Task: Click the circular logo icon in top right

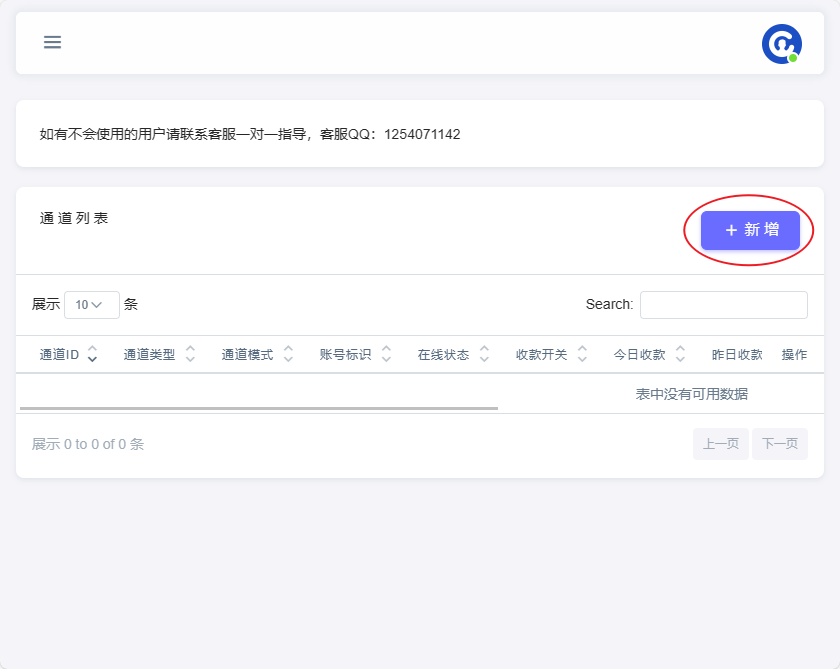Action: pos(782,44)
